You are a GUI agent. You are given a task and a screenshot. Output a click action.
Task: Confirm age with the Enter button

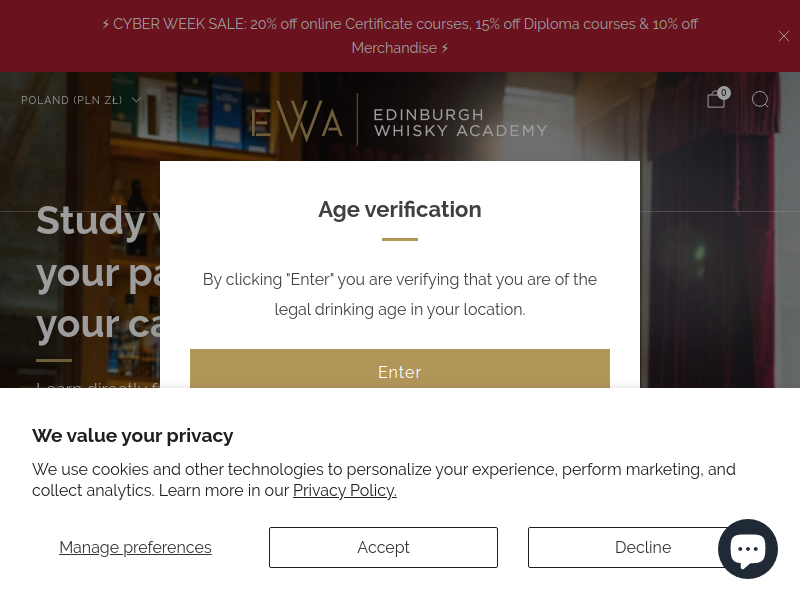point(399,368)
